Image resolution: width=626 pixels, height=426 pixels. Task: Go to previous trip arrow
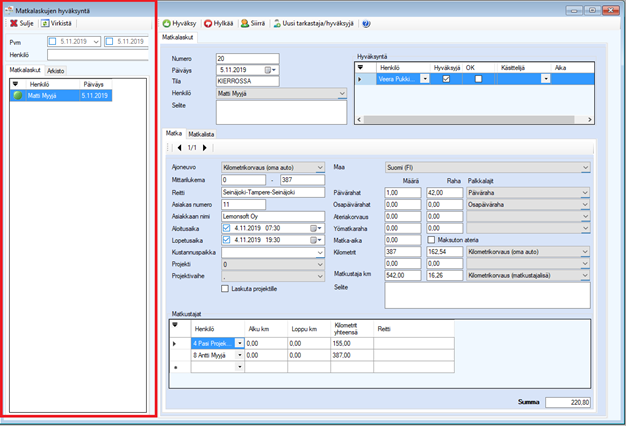[180, 148]
